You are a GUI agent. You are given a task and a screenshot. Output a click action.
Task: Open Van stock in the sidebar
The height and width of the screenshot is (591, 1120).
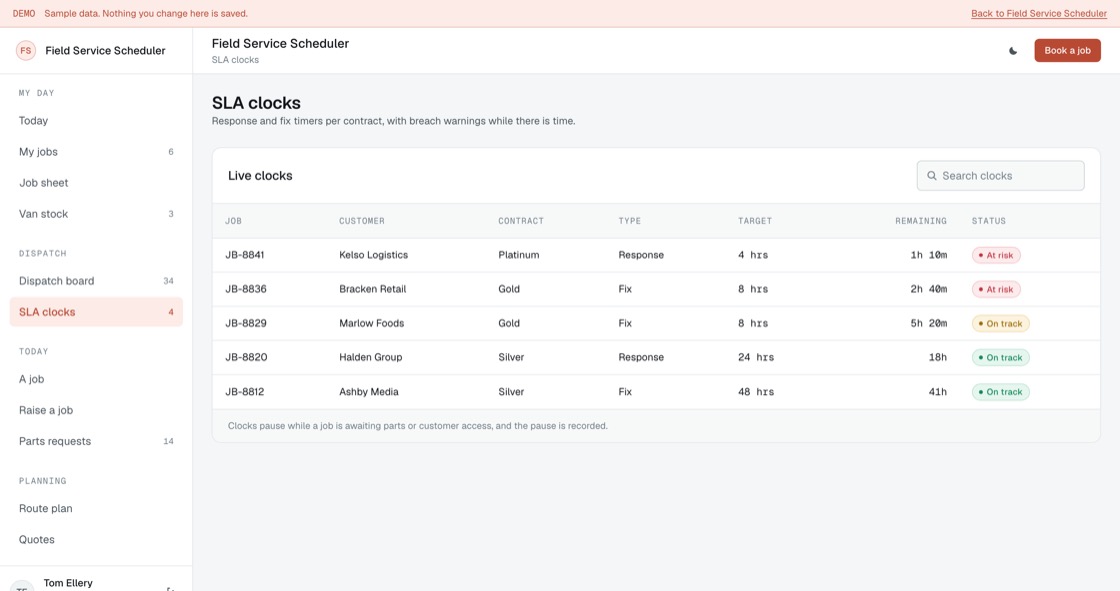click(96, 214)
